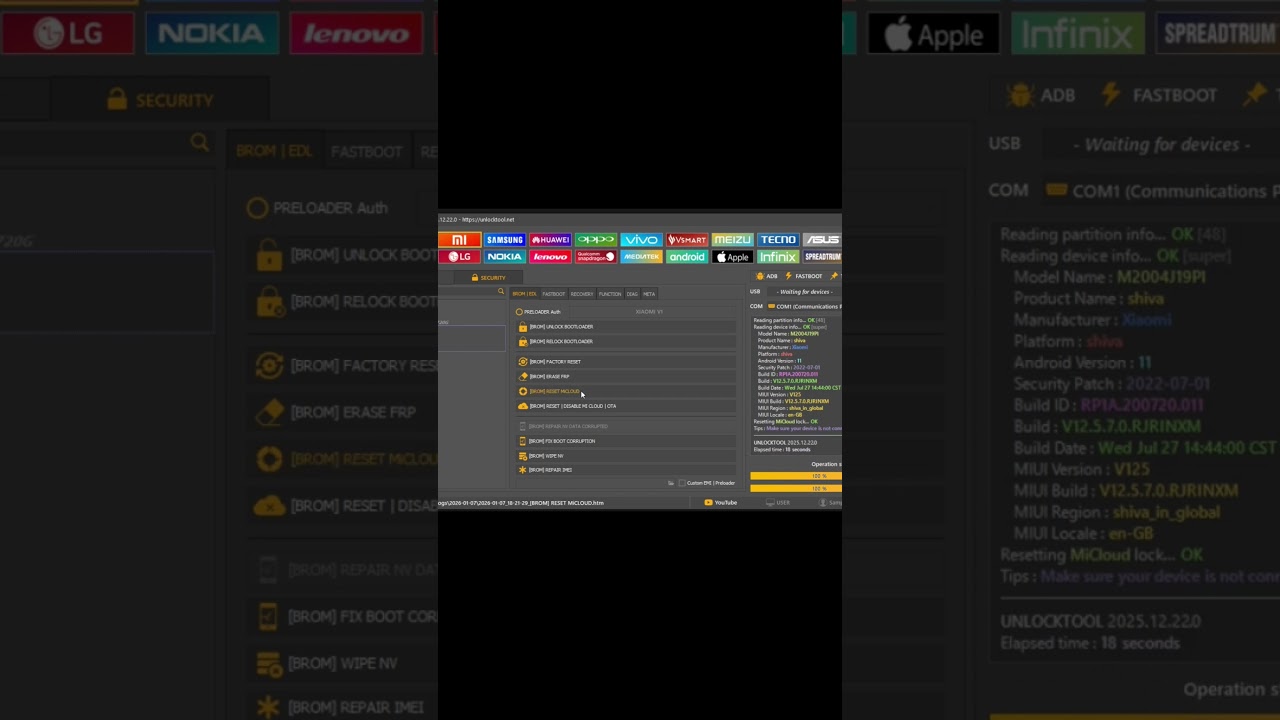This screenshot has width=1280, height=720.
Task: Open the USB 'Waiting for devices' dropdown, small window
Action: [x=805, y=292]
